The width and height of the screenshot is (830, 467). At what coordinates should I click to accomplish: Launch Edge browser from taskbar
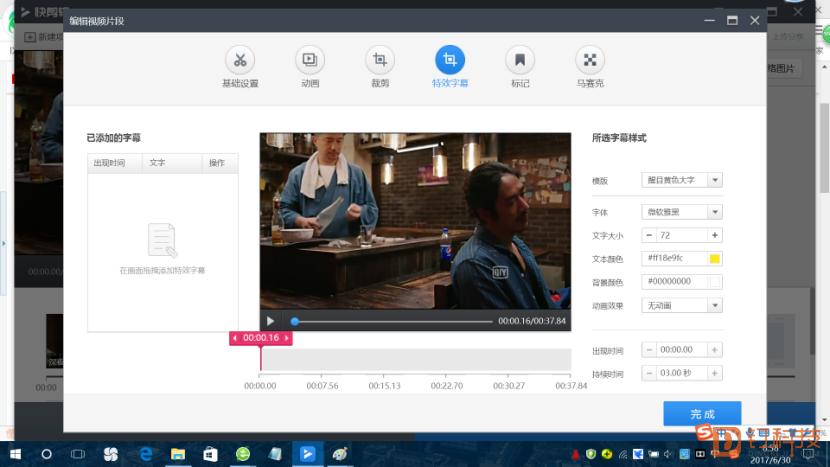[146, 454]
